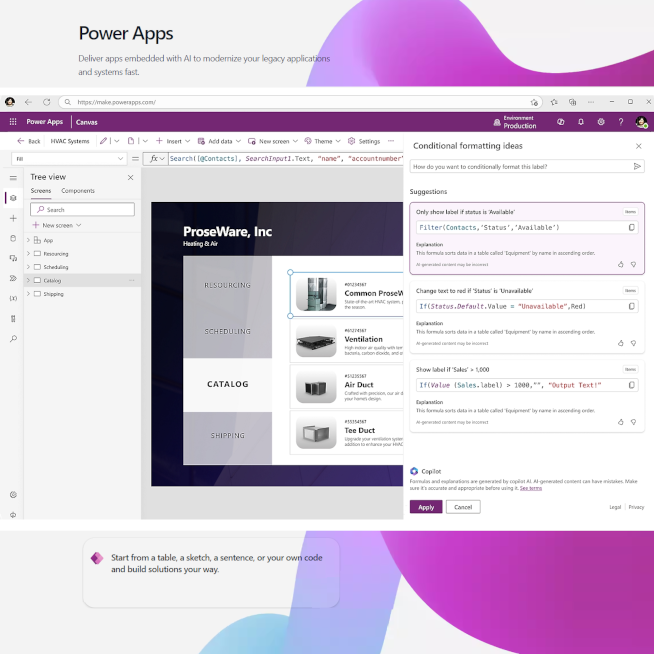This screenshot has width=654, height=654.
Task: Open the notifications bell in header
Action: 581,122
